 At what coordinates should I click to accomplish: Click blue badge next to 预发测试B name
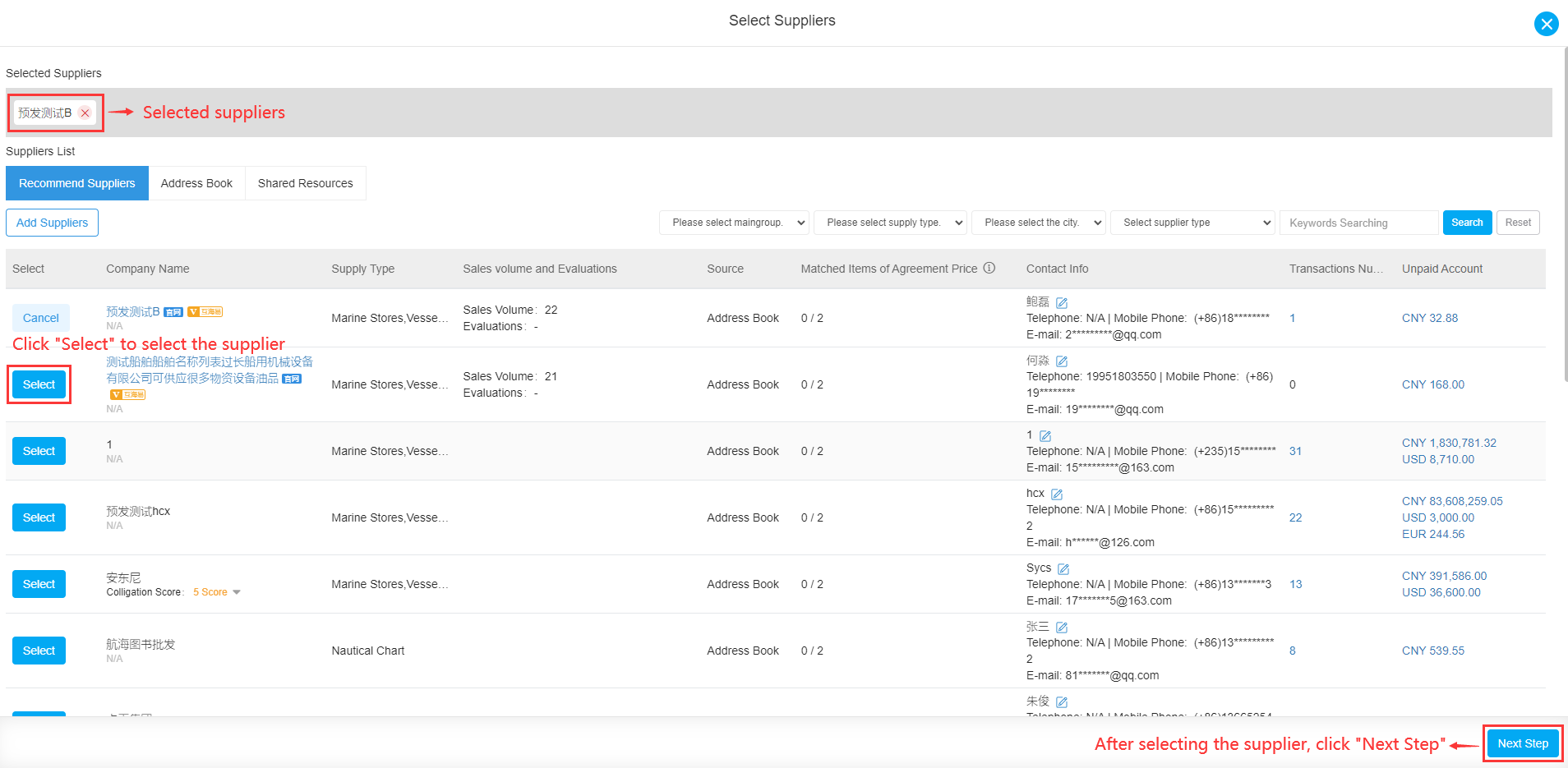point(173,312)
